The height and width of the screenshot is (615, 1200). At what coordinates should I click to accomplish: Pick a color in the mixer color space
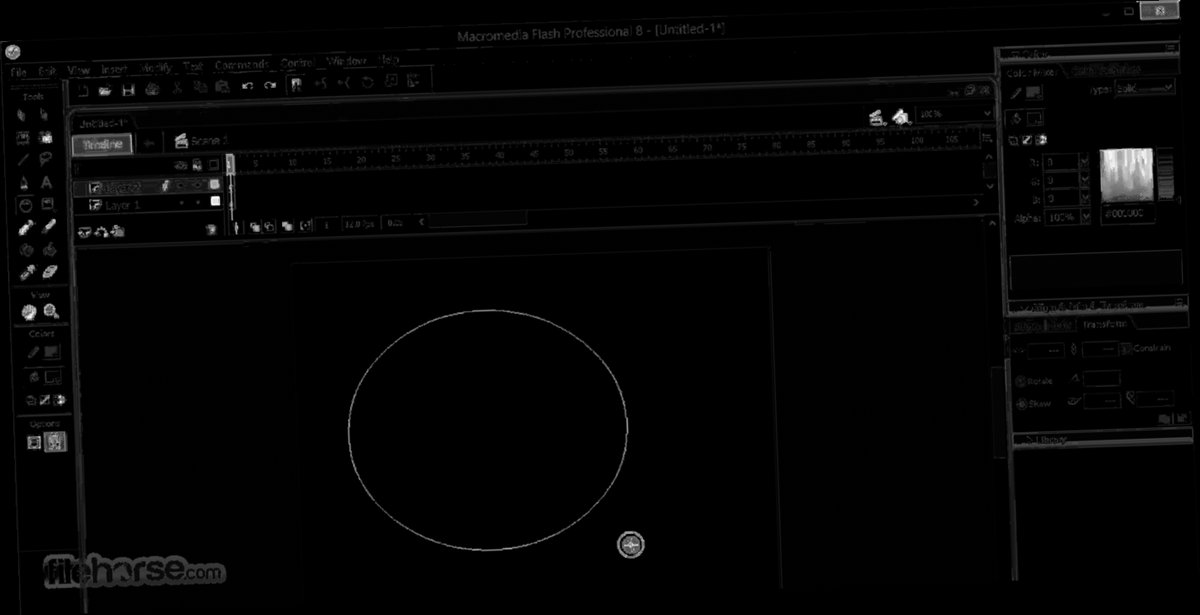pos(1126,177)
